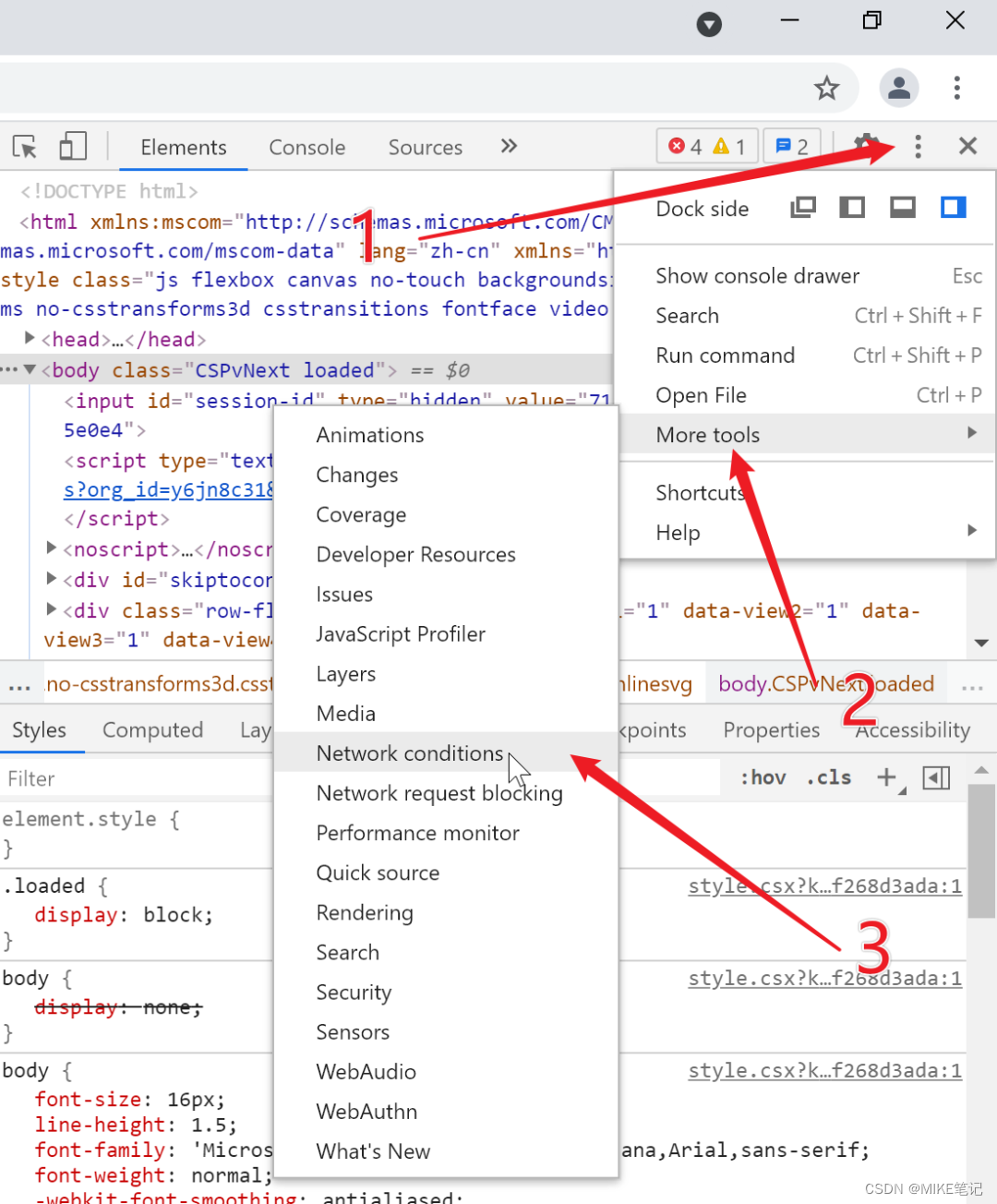Viewport: 997px width, 1204px height.
Task: Choose Search in the DevTools menu
Action: pos(805,316)
